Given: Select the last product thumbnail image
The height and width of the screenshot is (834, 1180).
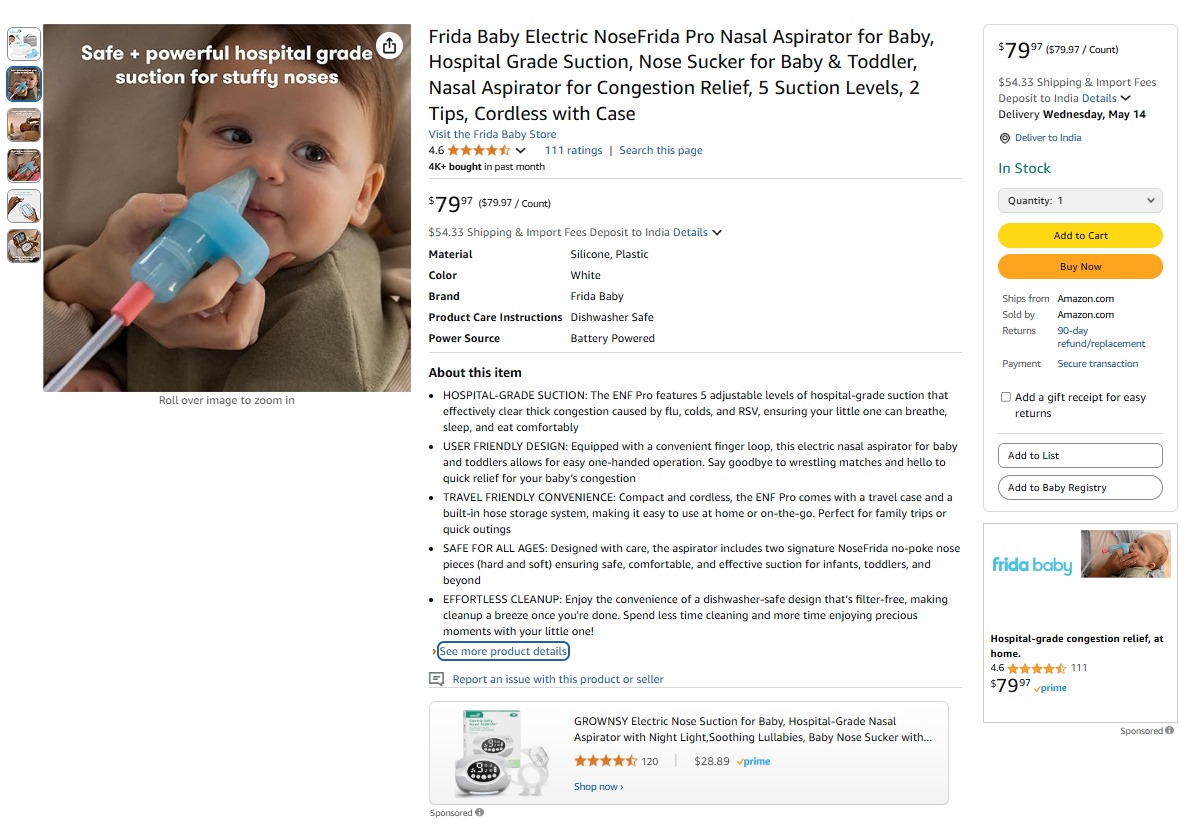Looking at the screenshot, I should 24,246.
